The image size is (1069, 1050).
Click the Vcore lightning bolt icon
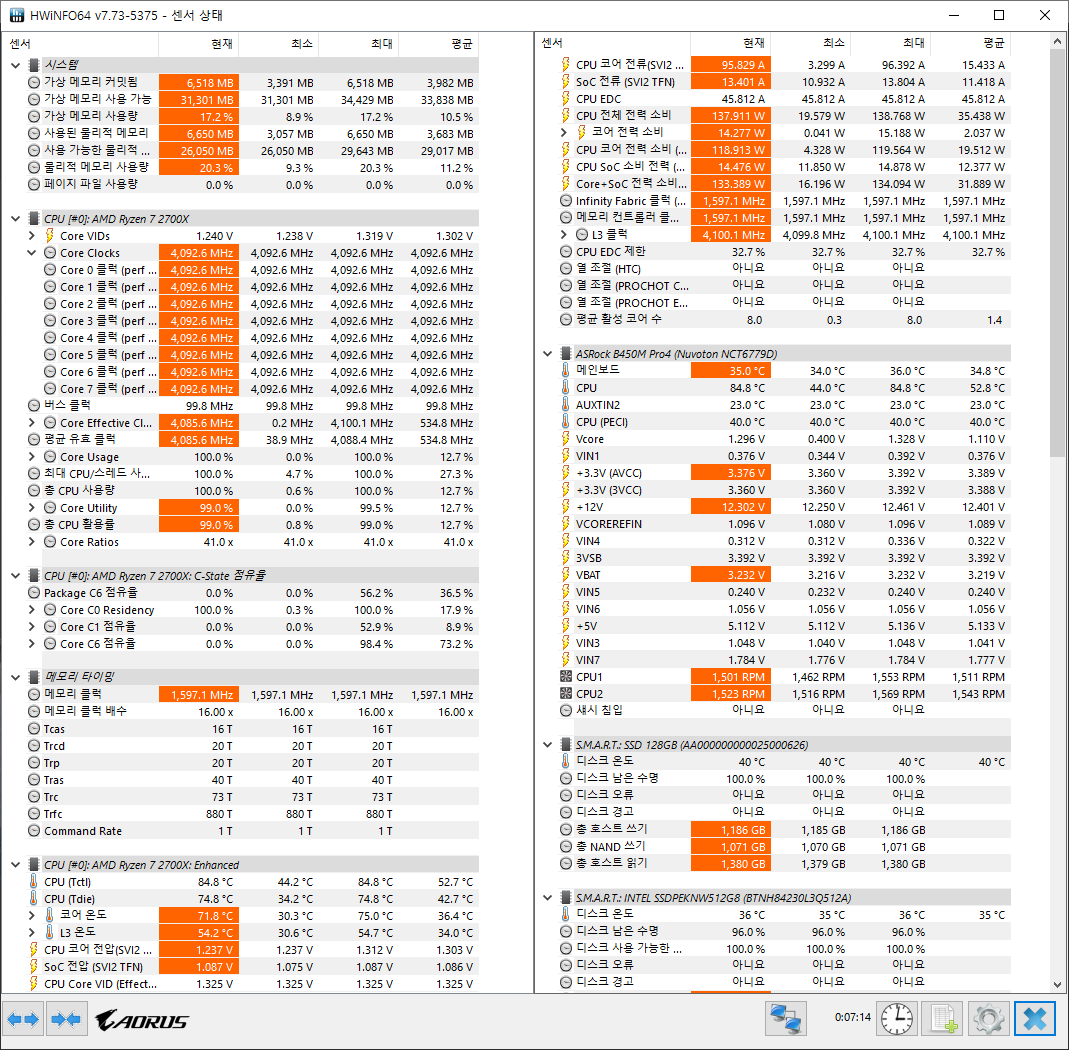(x=565, y=439)
